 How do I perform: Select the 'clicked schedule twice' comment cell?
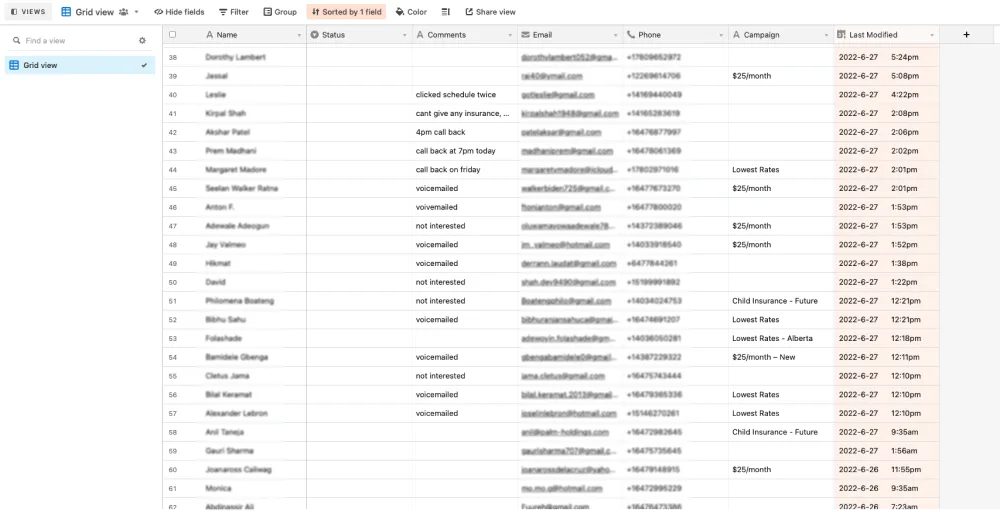(x=465, y=94)
